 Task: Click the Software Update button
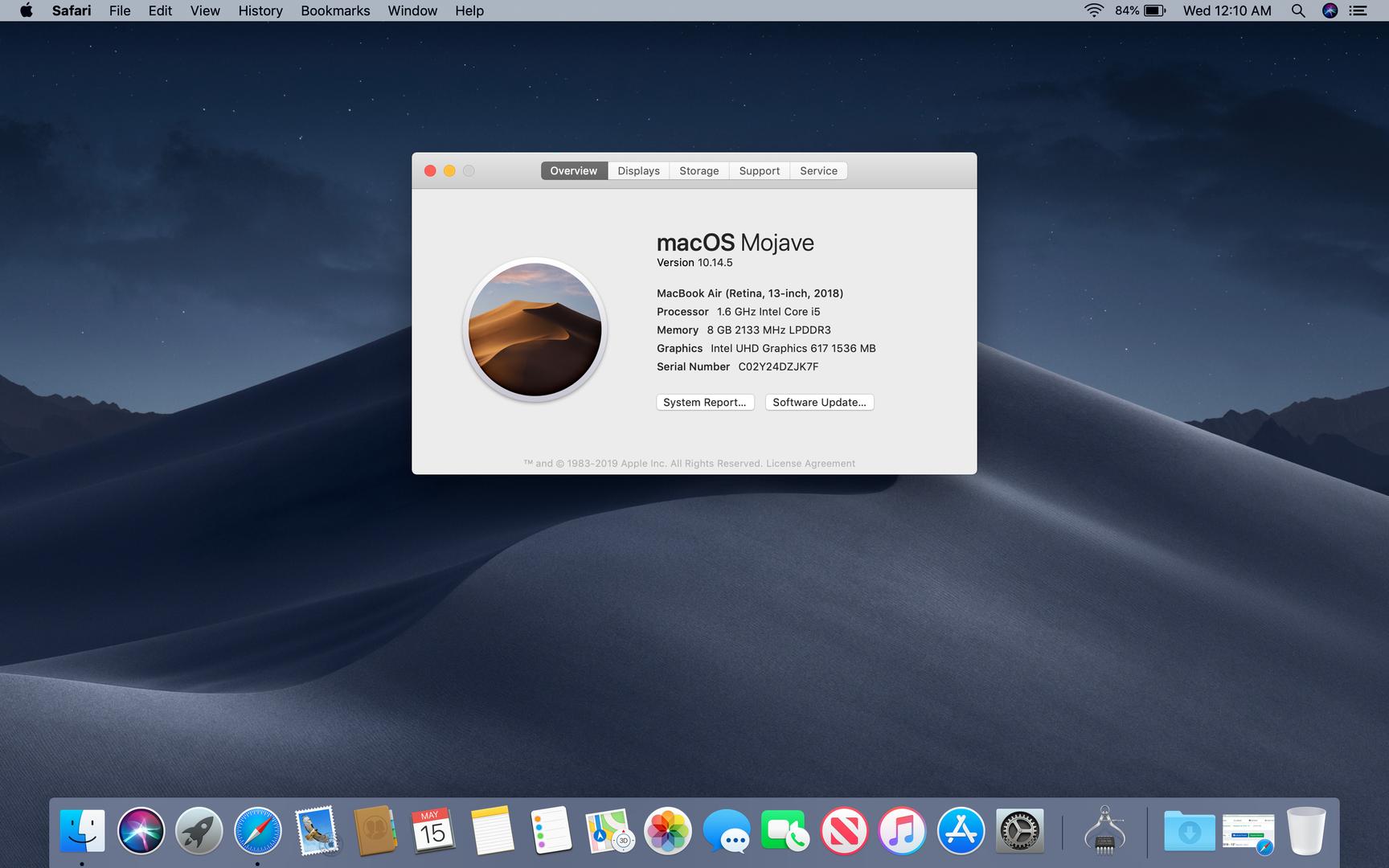[819, 402]
